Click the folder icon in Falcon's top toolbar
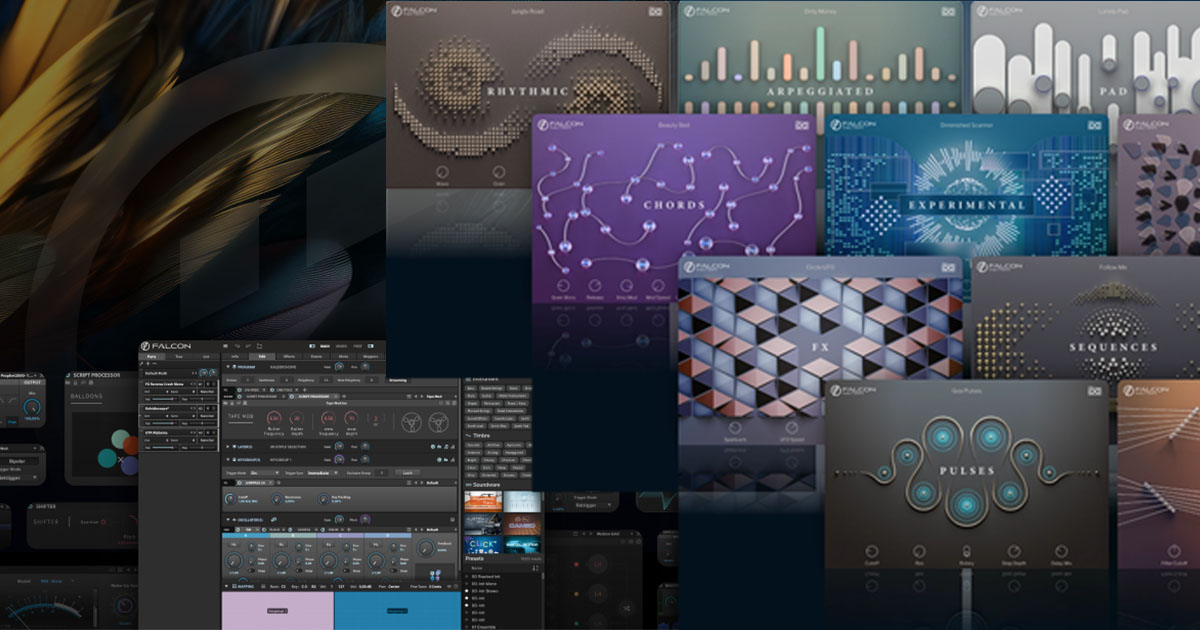 (x=259, y=346)
